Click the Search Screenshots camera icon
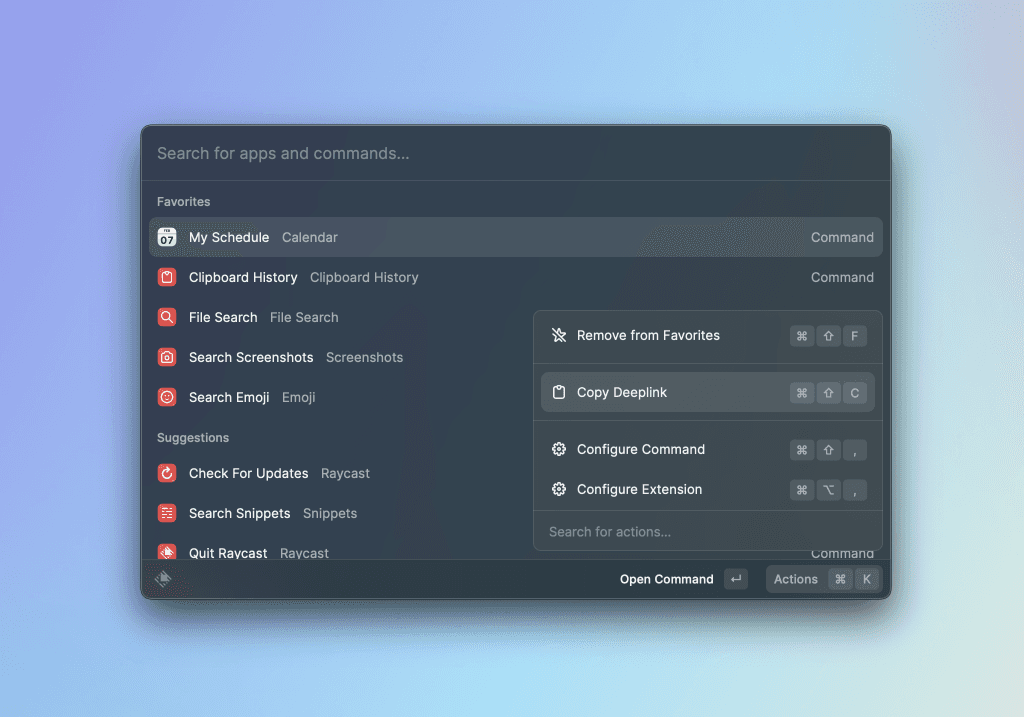Screen dimensions: 1024x717 [167, 357]
